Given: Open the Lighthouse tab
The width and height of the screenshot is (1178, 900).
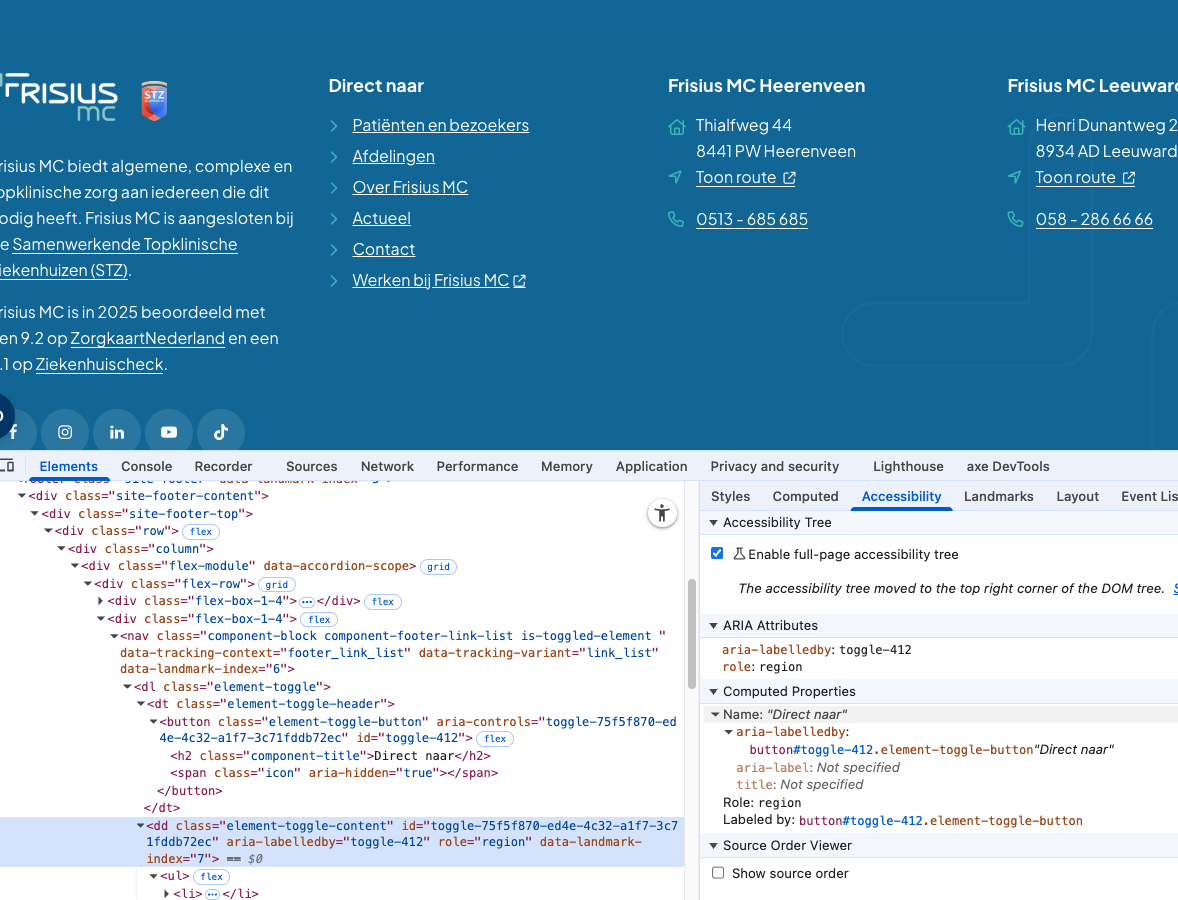Looking at the screenshot, I should [x=908, y=467].
